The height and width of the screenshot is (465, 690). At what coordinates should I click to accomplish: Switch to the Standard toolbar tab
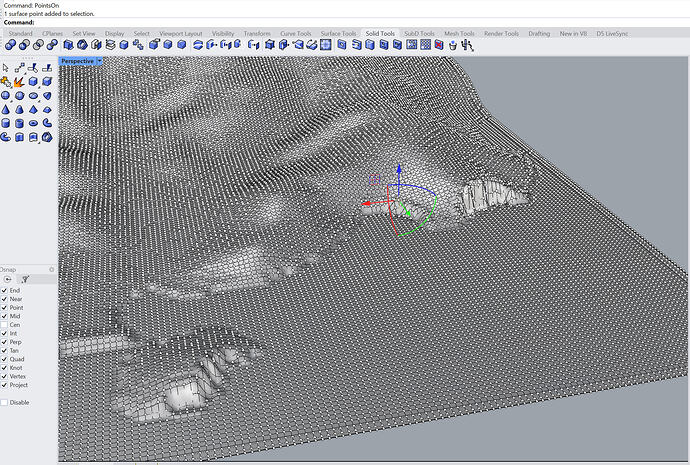20,33
